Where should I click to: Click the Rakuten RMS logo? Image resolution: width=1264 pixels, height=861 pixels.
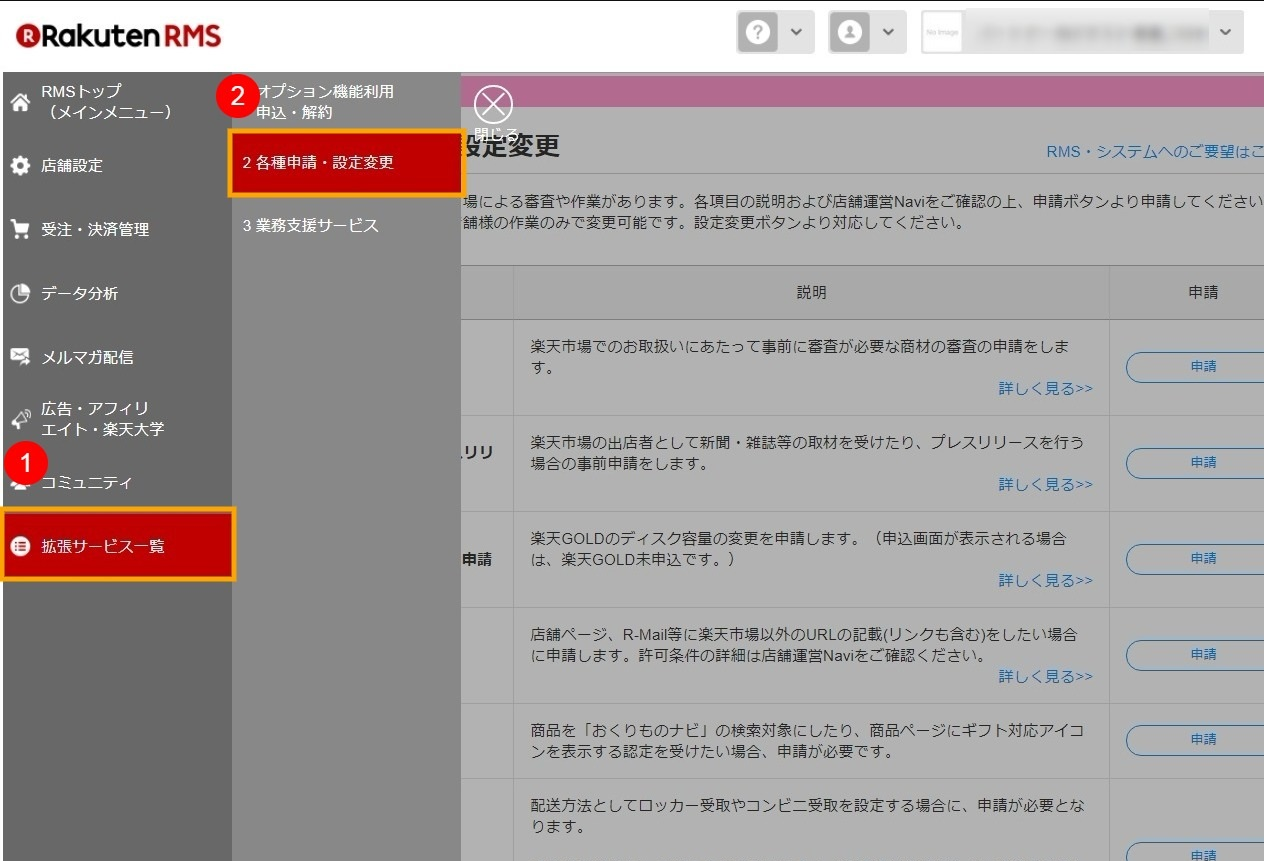(118, 37)
